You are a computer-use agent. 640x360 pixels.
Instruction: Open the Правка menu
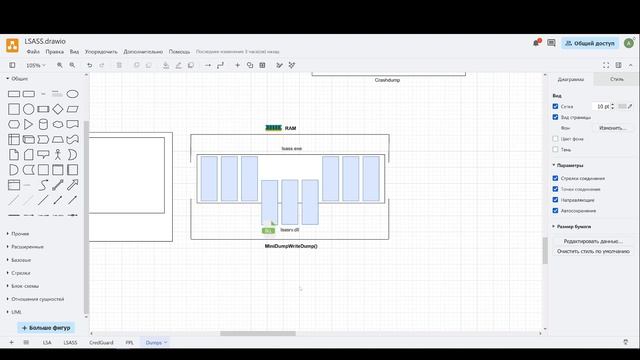(x=54, y=52)
